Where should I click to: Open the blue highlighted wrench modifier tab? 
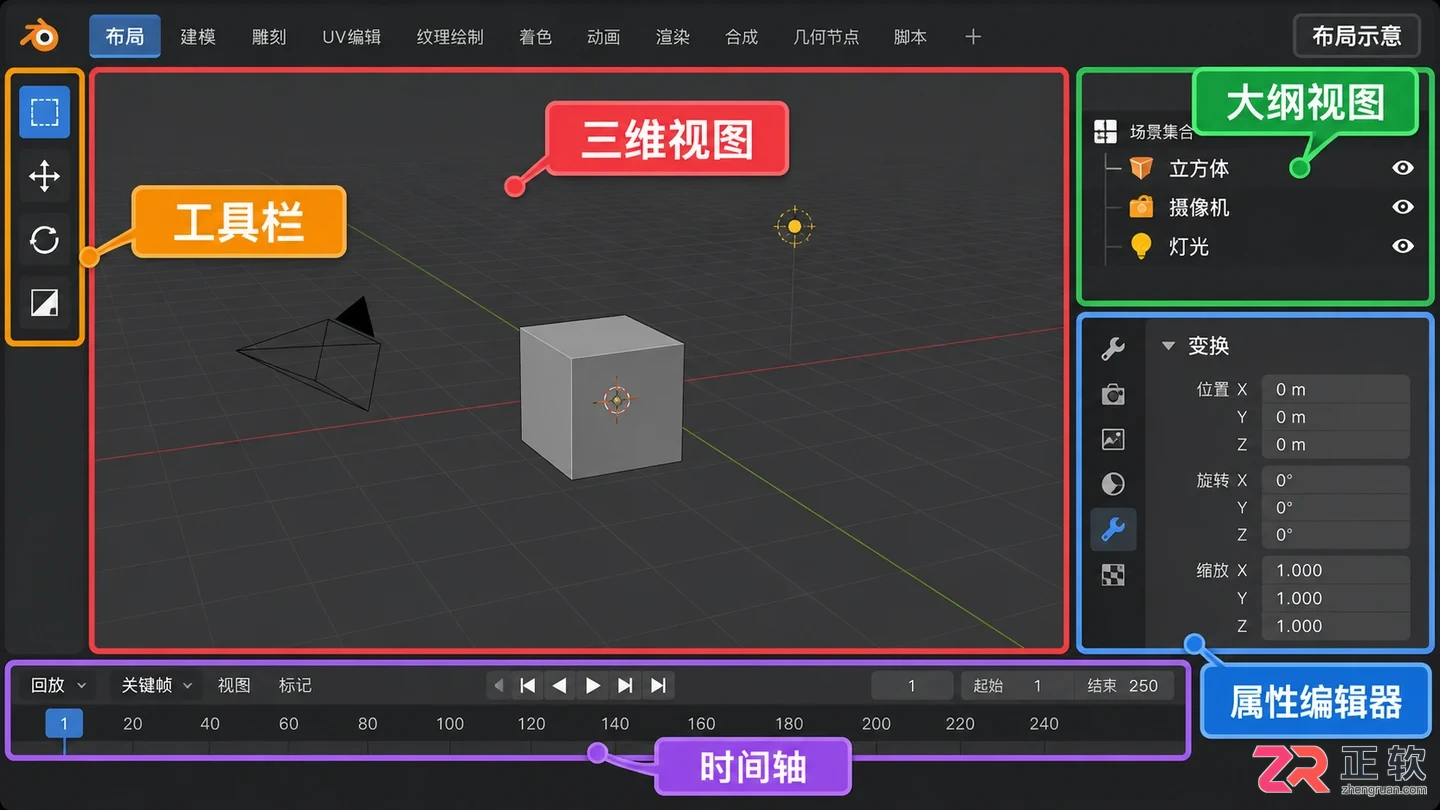point(1113,528)
